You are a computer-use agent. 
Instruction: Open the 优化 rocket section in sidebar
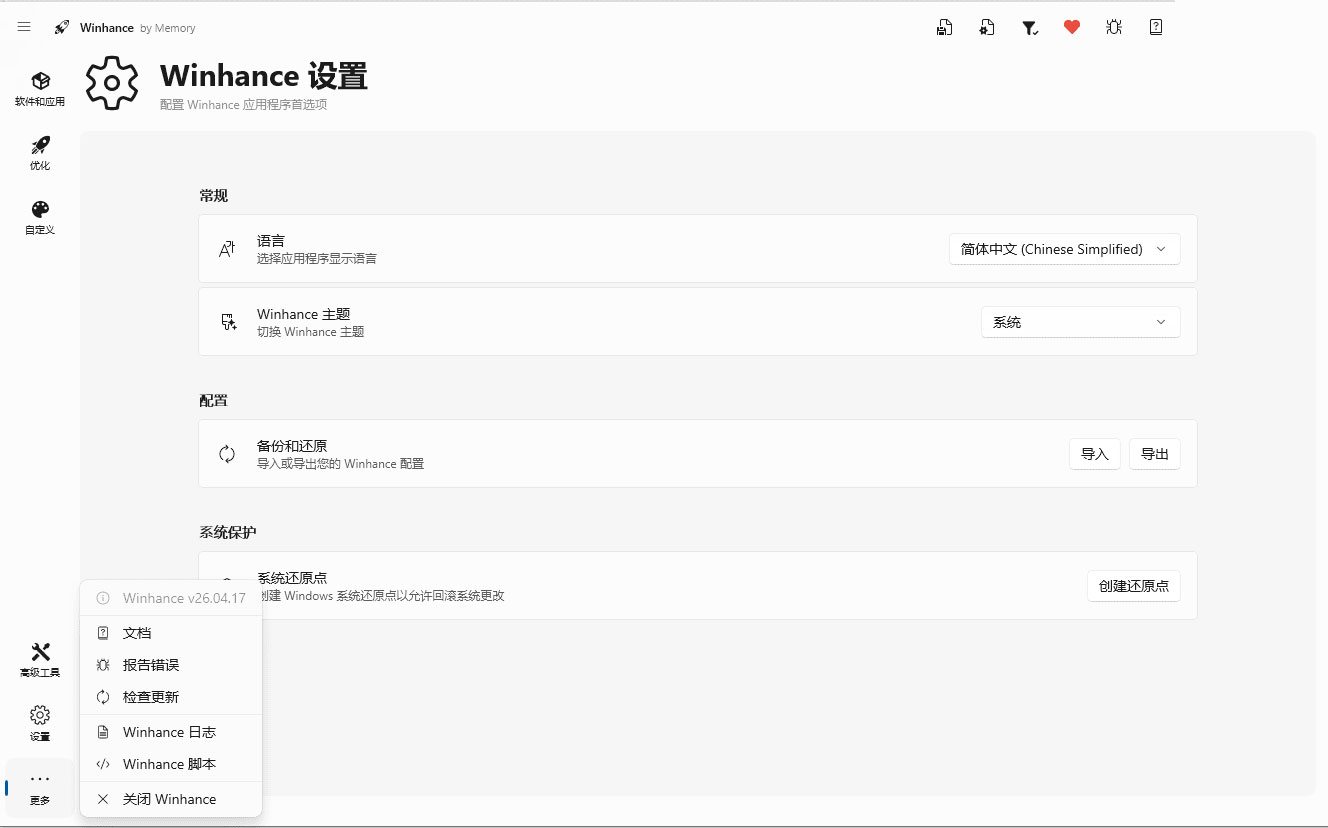pyautogui.click(x=40, y=153)
